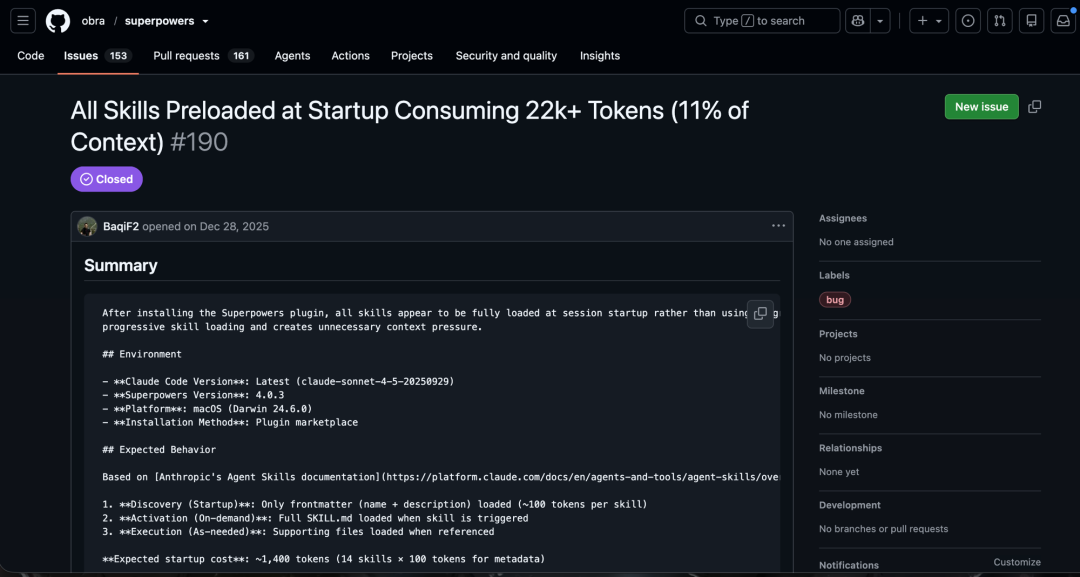Click the Projects sidebar heading
Image resolution: width=1080 pixels, height=577 pixels.
838,334
